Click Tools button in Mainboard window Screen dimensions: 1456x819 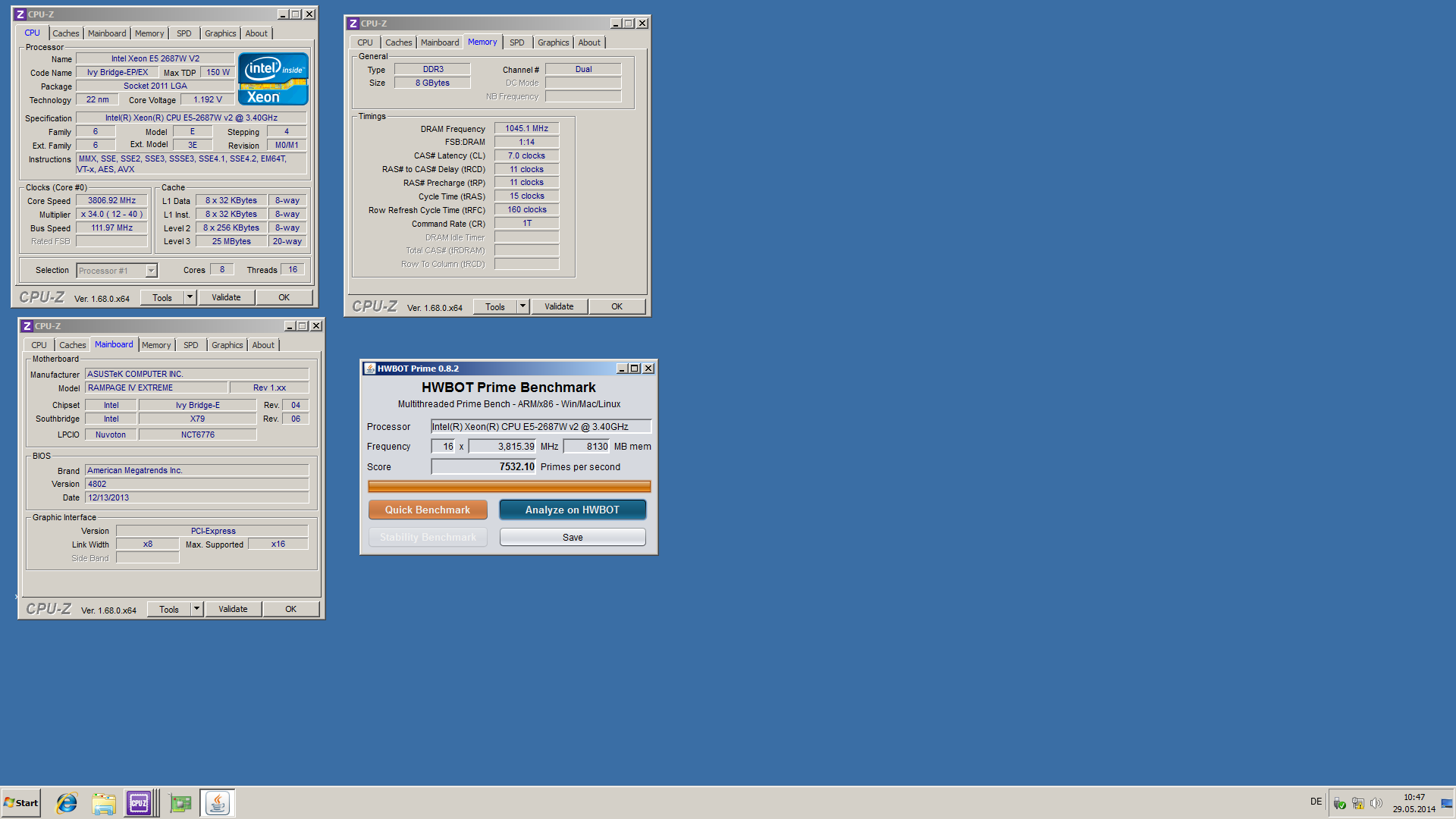pyautogui.click(x=169, y=609)
